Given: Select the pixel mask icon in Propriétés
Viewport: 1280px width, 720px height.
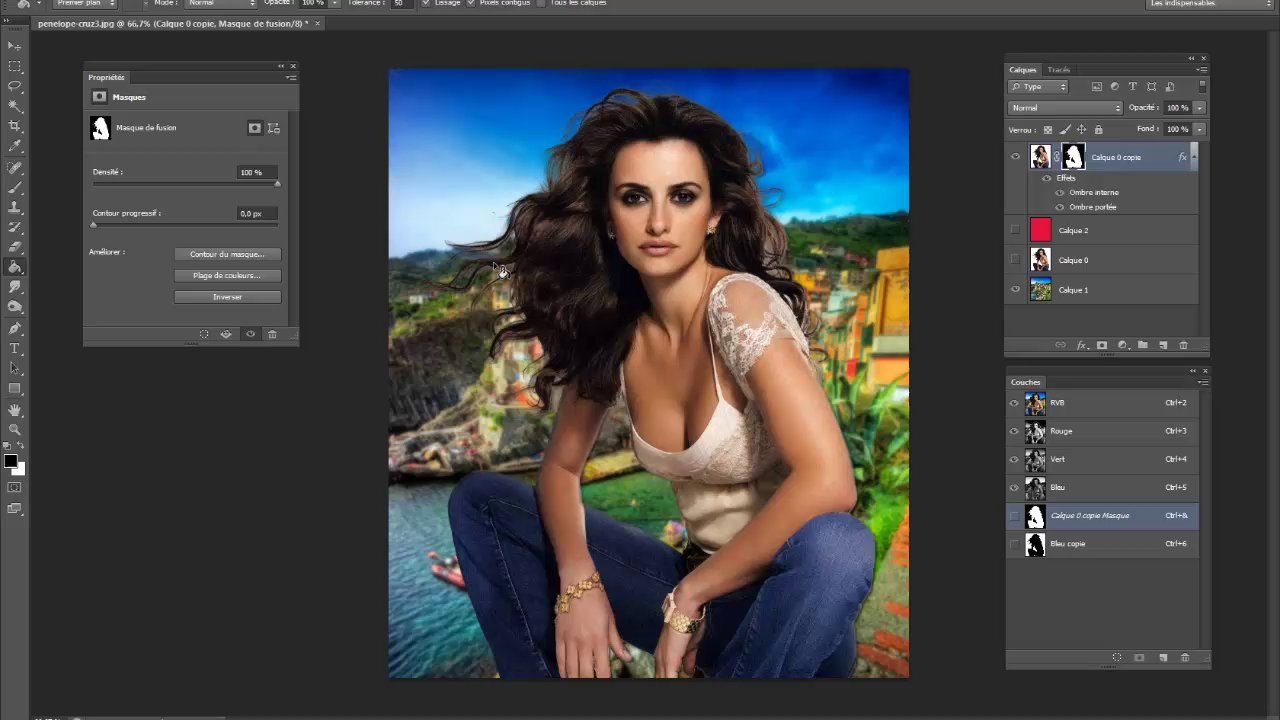Looking at the screenshot, I should (255, 128).
